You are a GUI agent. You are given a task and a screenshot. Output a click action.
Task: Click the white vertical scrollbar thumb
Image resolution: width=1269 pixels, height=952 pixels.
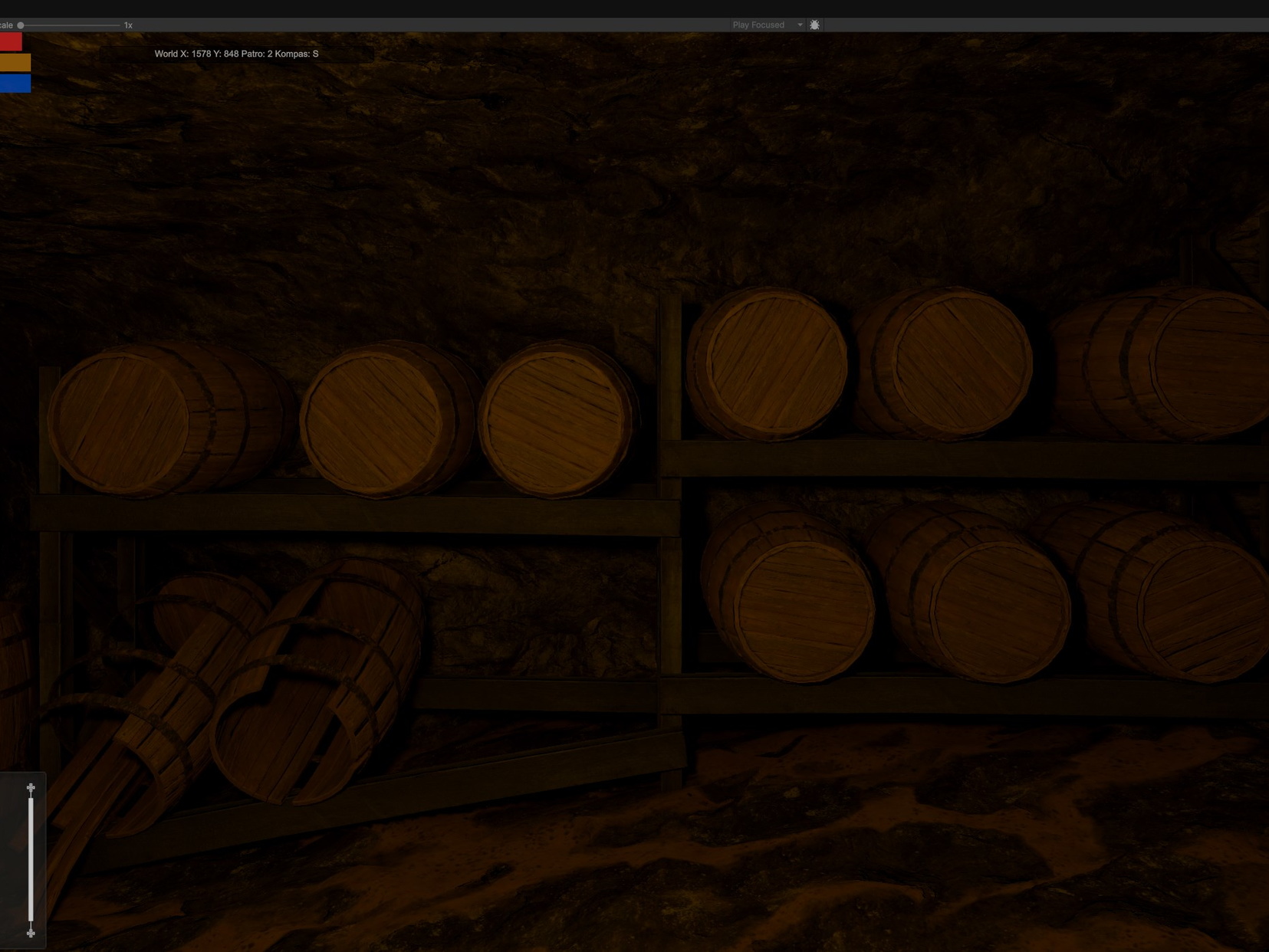31,858
